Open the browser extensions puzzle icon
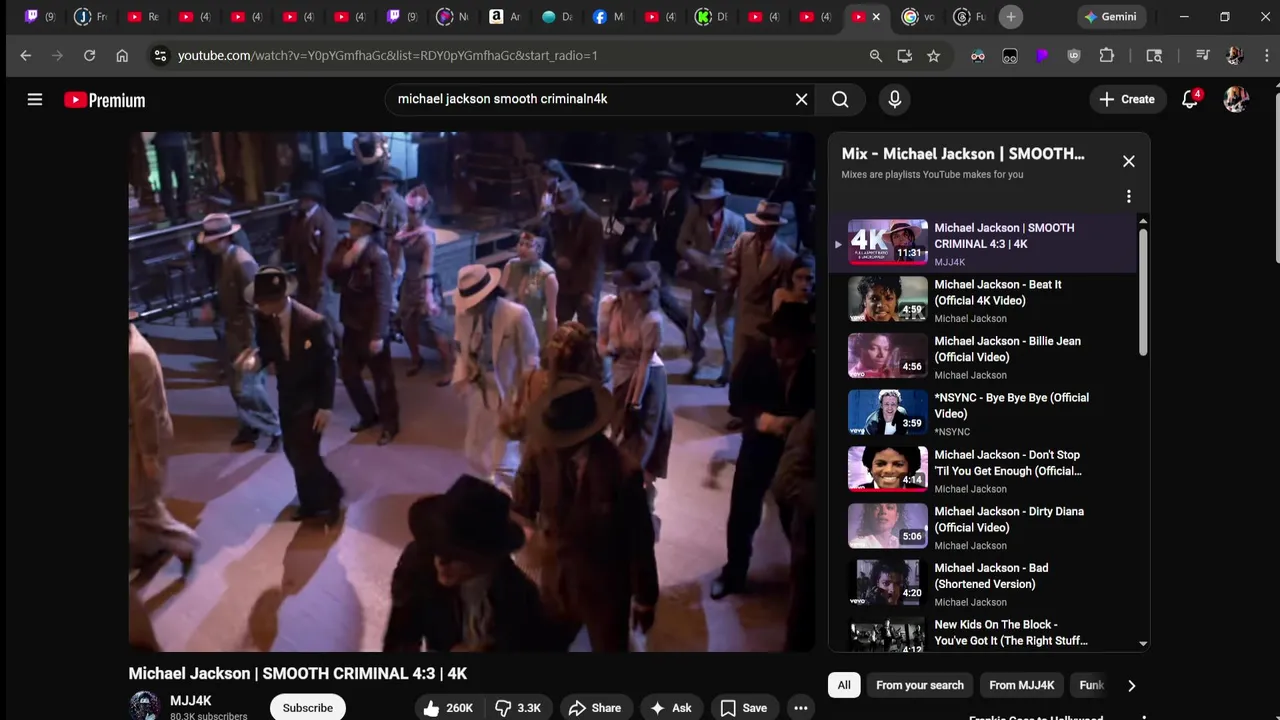Screen dimensions: 1280x720 [1106, 56]
